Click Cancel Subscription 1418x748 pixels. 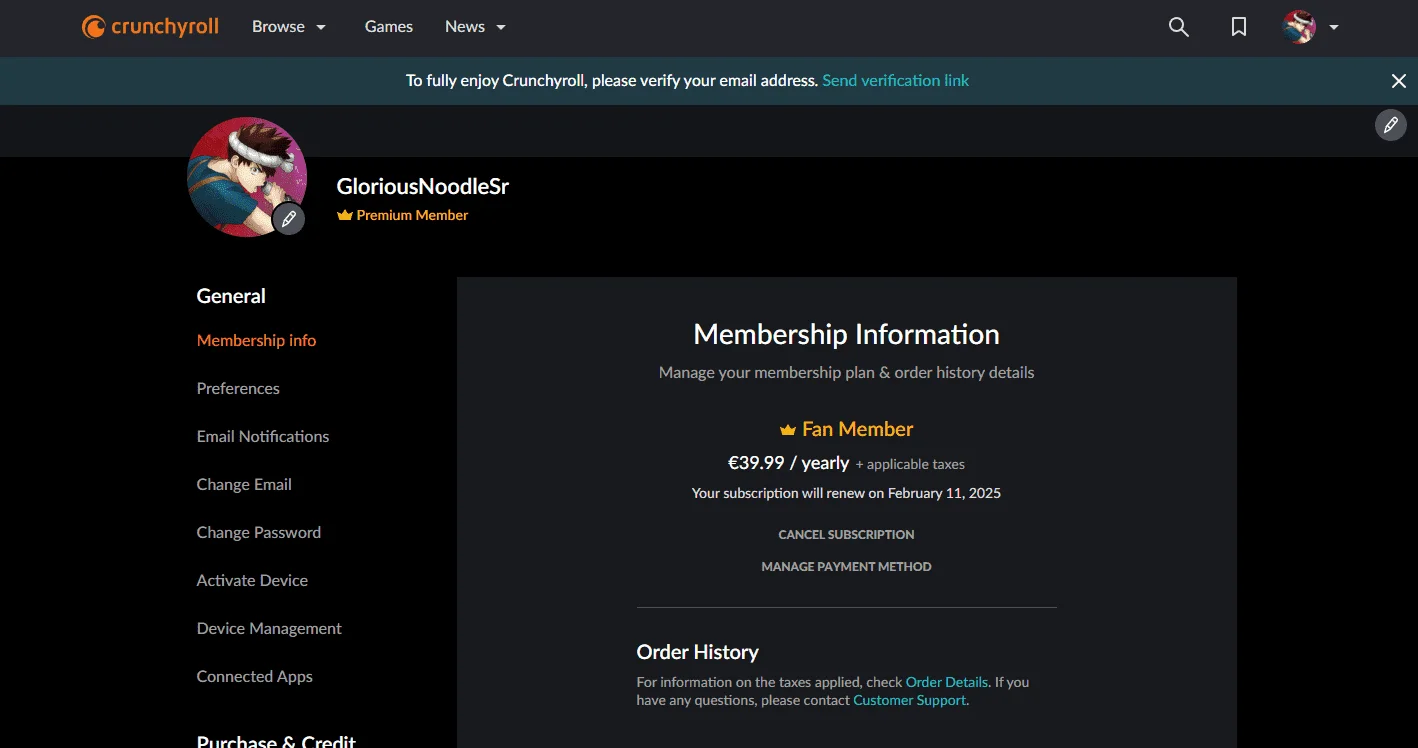pyautogui.click(x=846, y=534)
